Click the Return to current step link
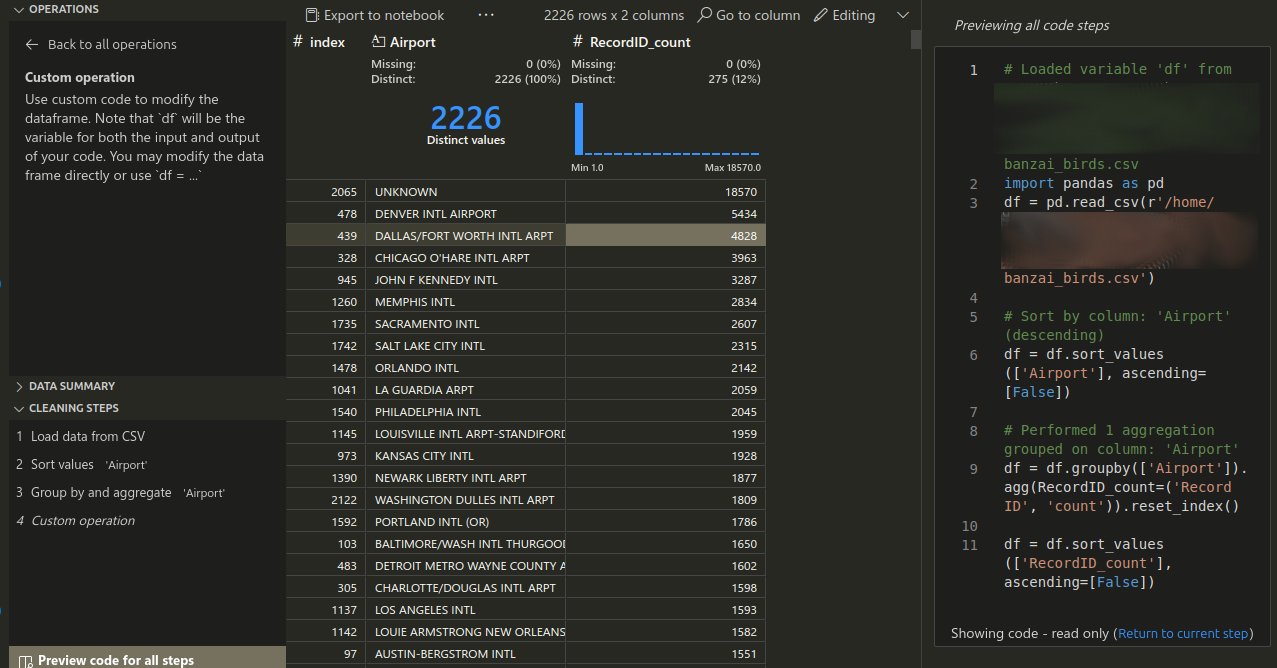Image resolution: width=1277 pixels, height=668 pixels. (1184, 633)
